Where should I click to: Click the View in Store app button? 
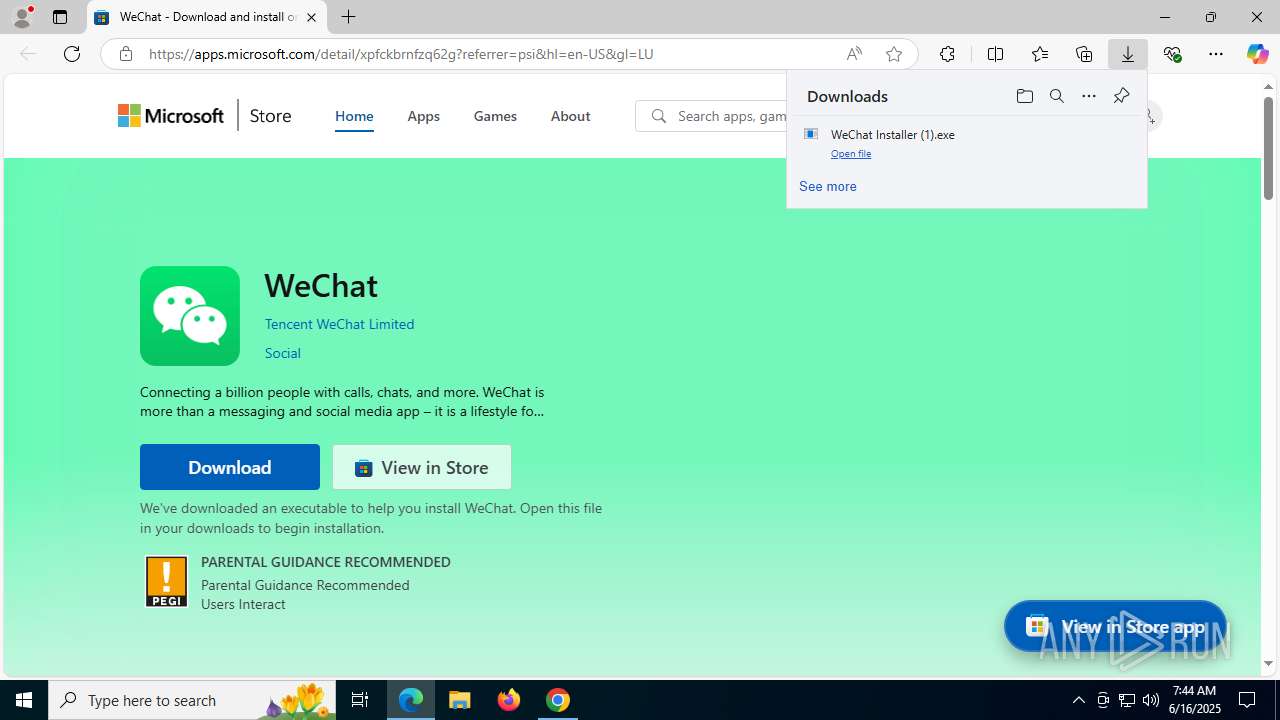click(x=1115, y=627)
